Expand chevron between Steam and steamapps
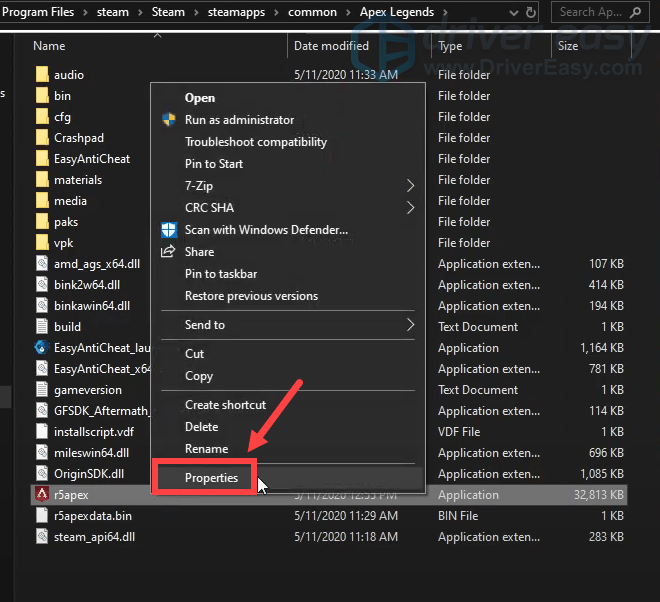Screen dimensions: 660x602 pos(196,12)
